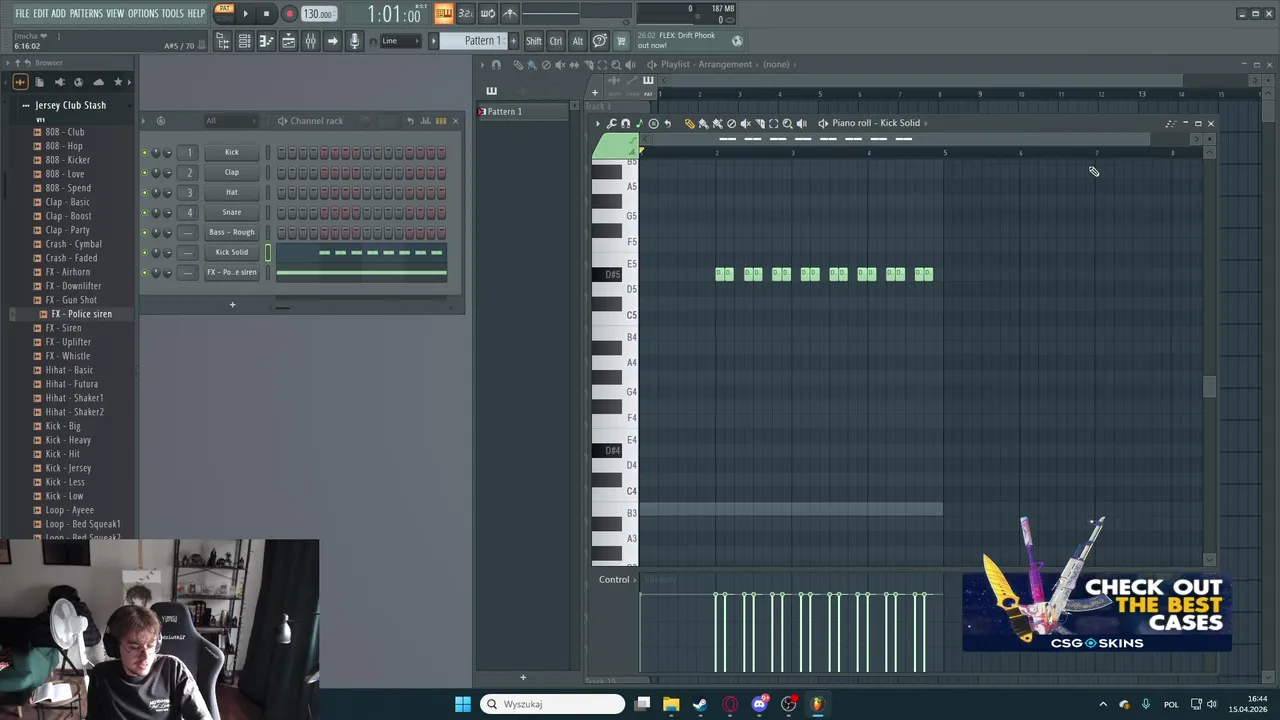Screen dimensions: 1280x720
Task: Open the PATTERNS menu
Action: click(x=86, y=13)
